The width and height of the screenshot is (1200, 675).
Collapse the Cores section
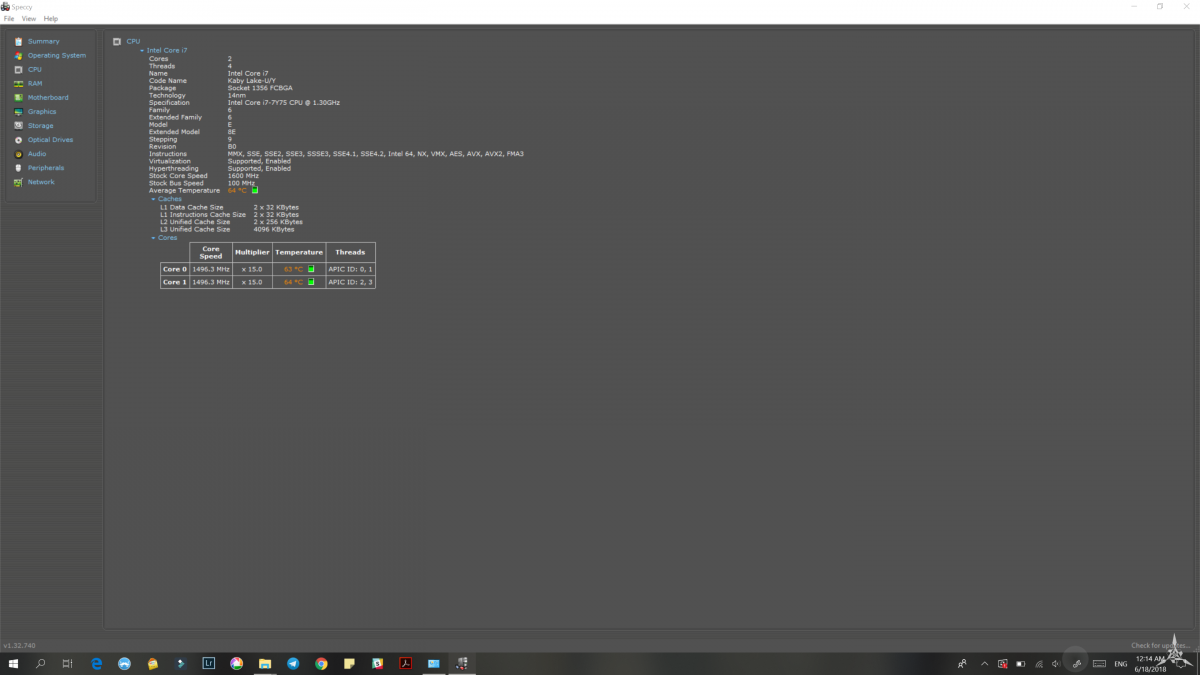click(x=153, y=238)
